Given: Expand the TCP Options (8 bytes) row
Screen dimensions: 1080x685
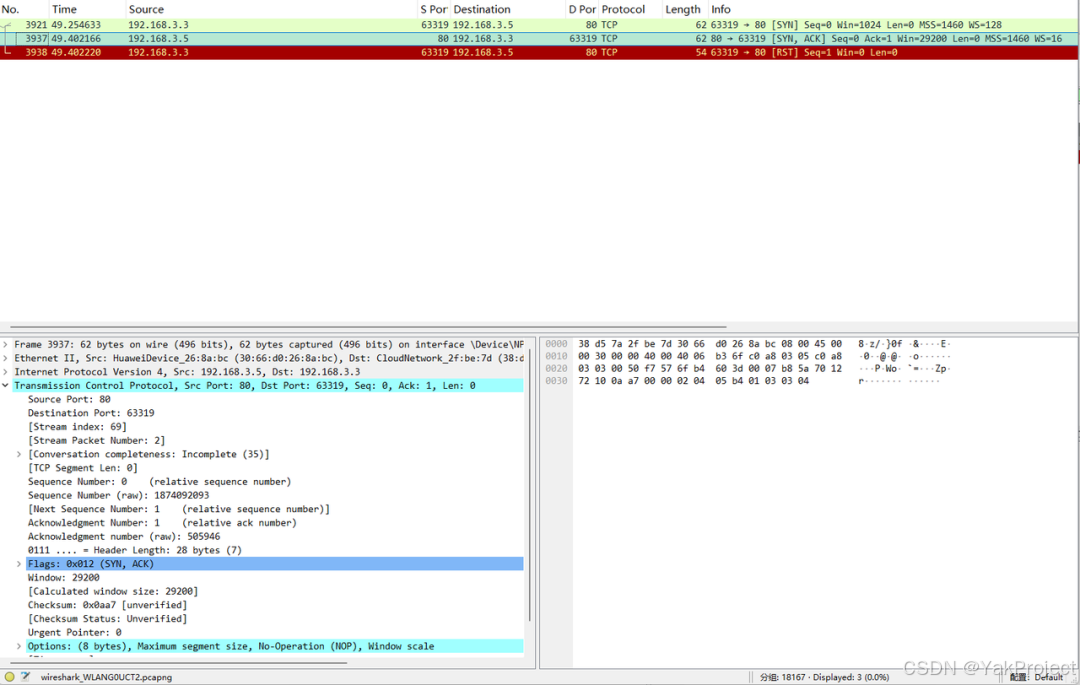Looking at the screenshot, I should (19, 646).
